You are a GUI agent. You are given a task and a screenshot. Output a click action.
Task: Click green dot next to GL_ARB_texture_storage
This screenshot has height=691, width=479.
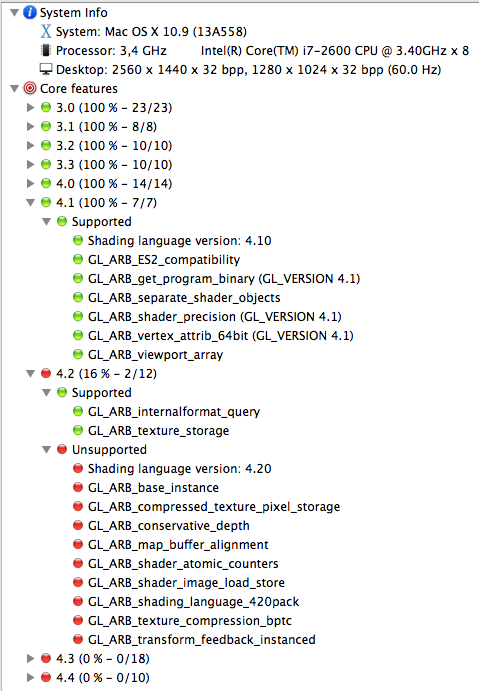click(78, 430)
